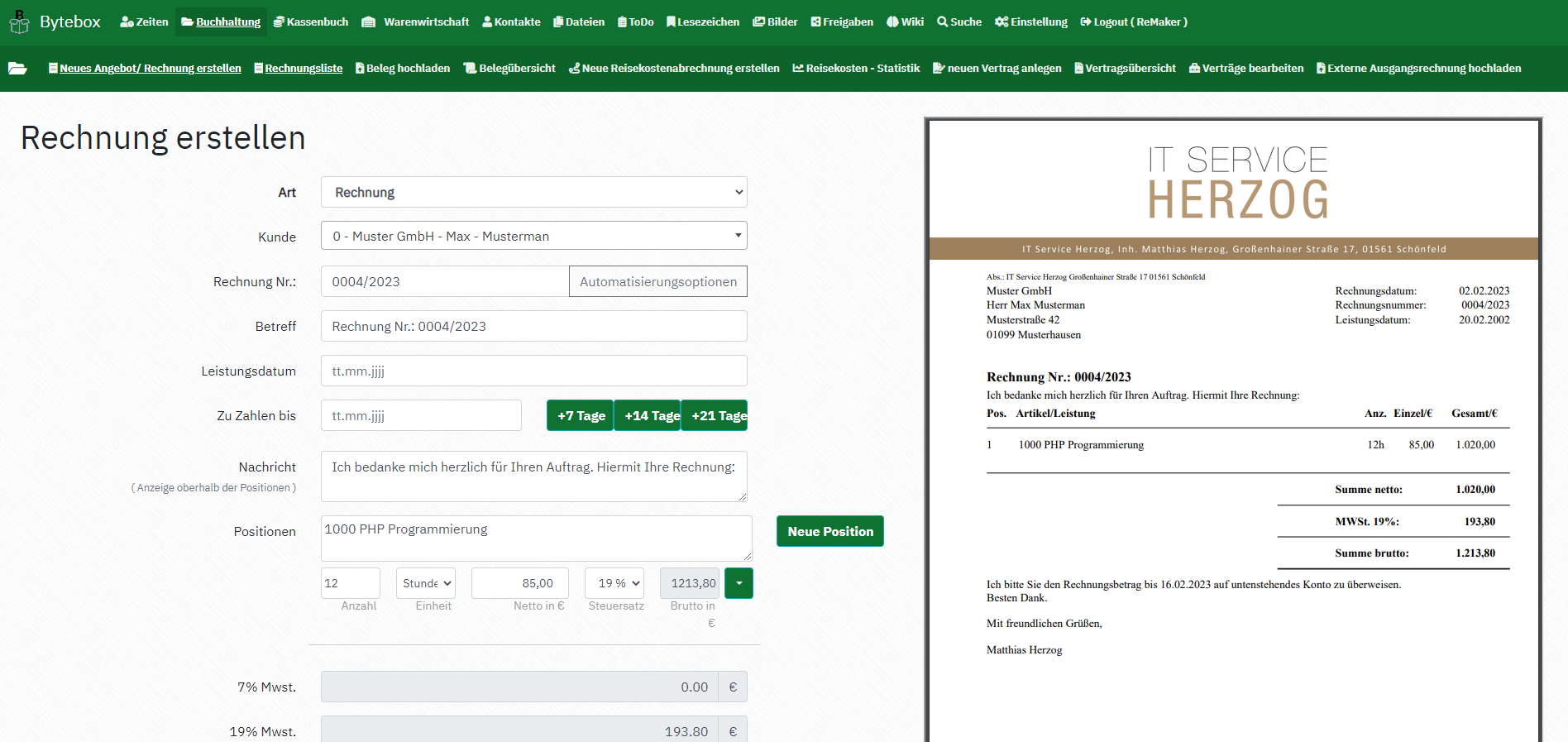Click the Lesezeichen bookmark icon

tap(671, 22)
